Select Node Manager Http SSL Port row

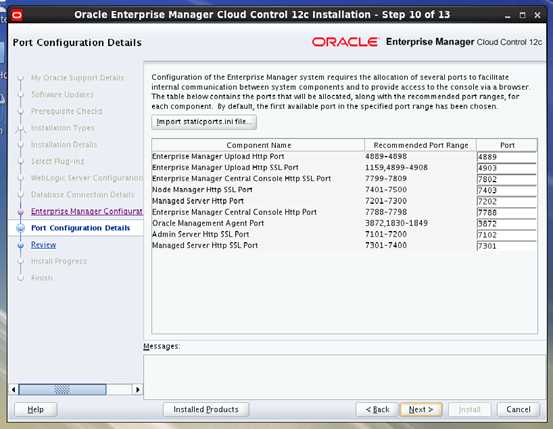[x=344, y=190]
